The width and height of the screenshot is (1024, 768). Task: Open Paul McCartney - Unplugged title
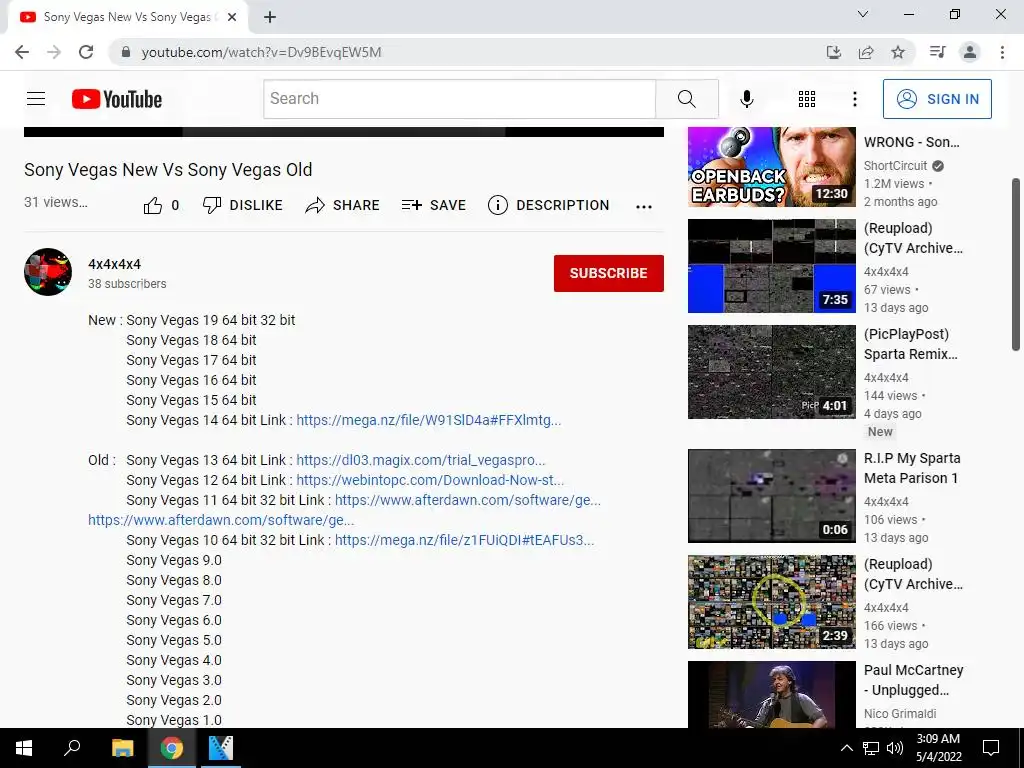[914, 680]
